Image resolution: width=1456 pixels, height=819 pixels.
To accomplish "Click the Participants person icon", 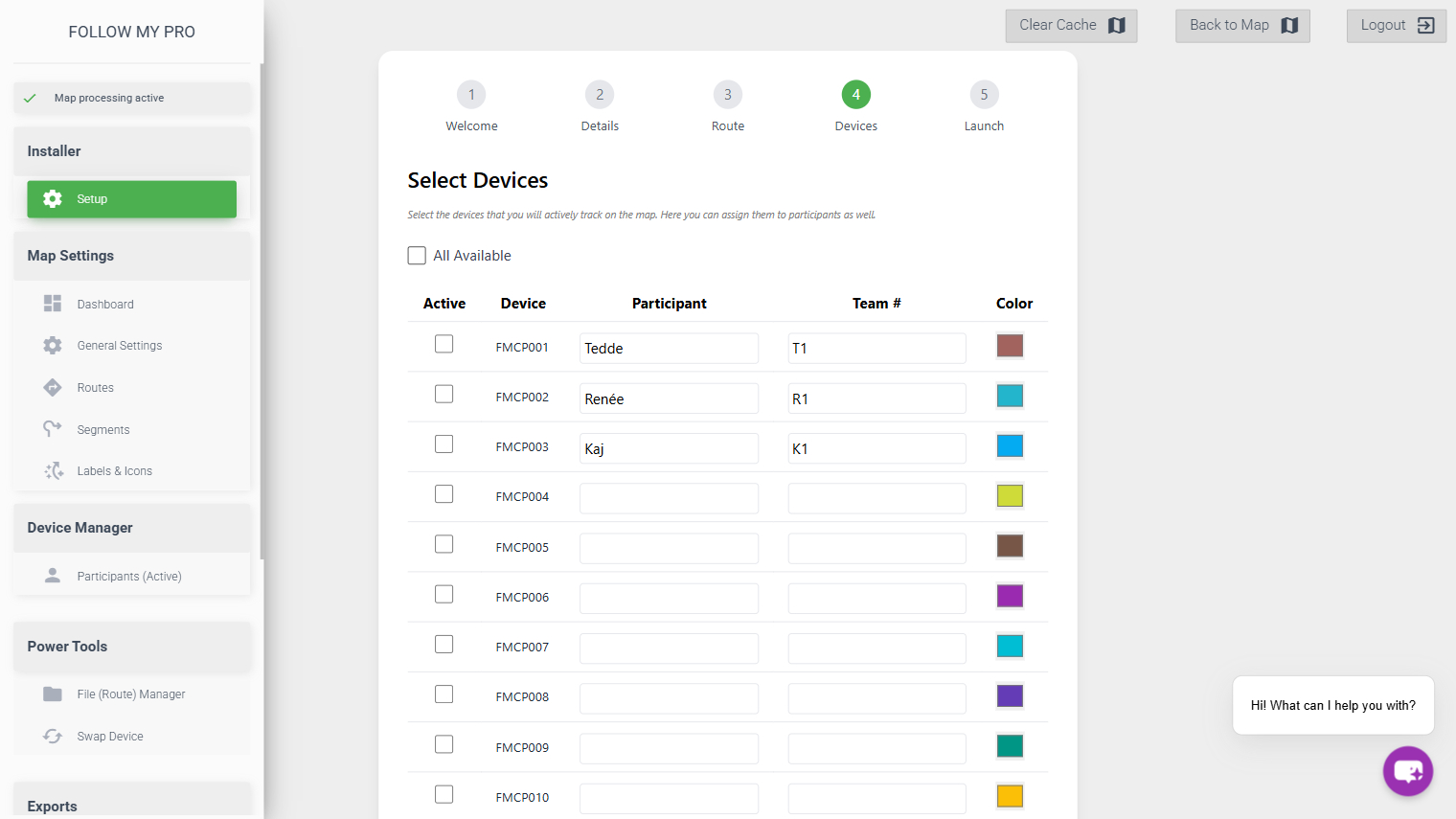I will click(53, 576).
